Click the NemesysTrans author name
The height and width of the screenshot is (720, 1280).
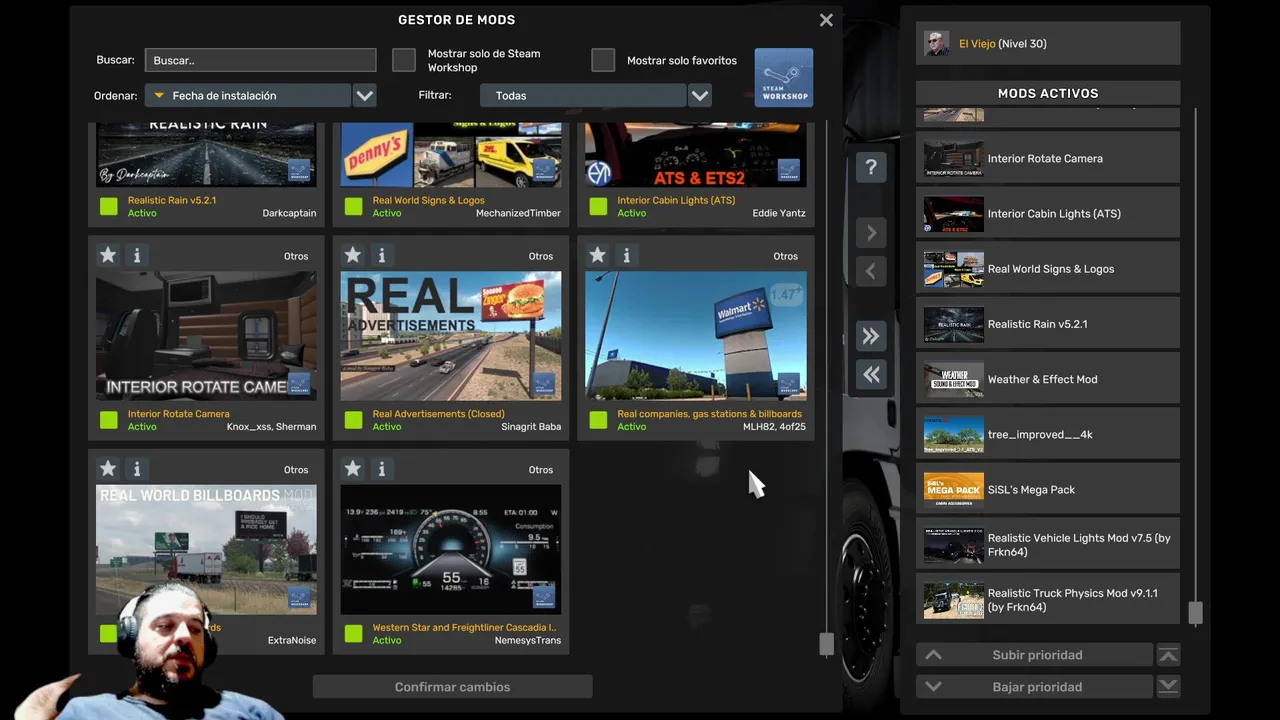pos(528,640)
